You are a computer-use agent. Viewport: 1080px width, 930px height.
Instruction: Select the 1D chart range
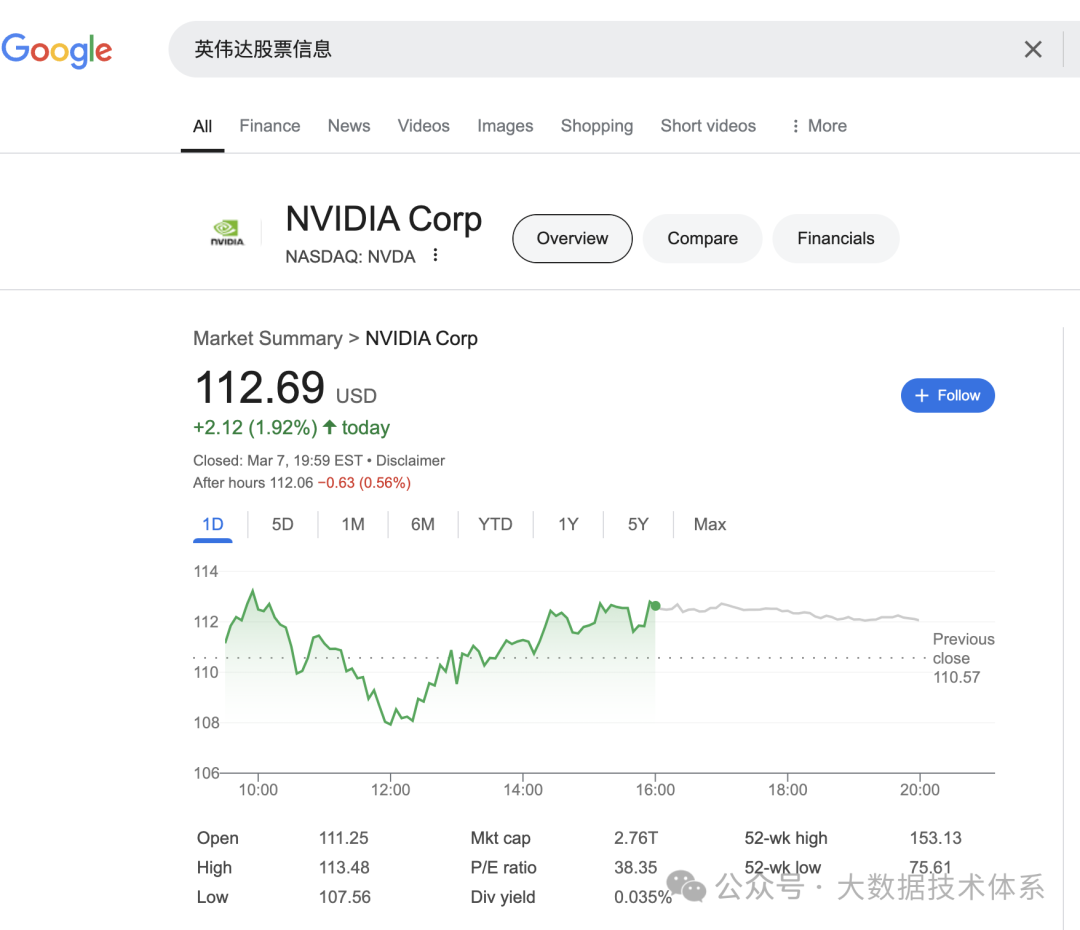[x=212, y=524]
